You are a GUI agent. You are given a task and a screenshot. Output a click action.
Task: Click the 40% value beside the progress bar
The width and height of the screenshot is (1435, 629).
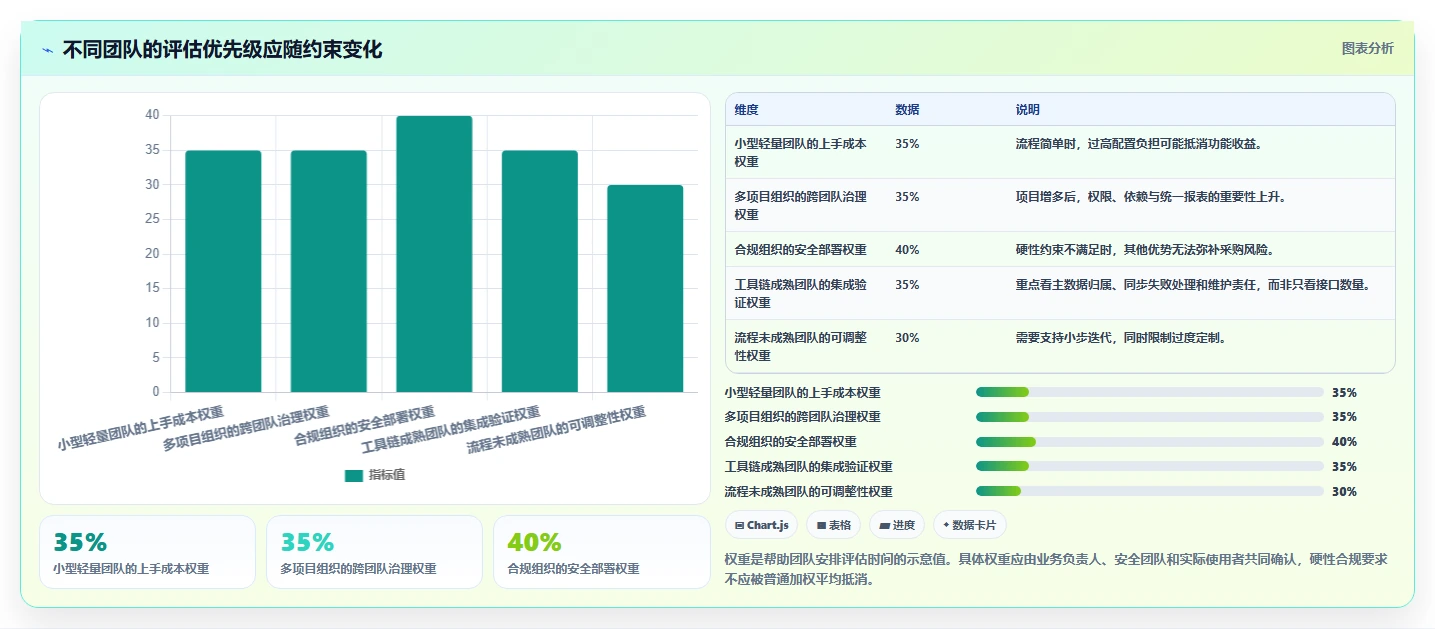1344,441
